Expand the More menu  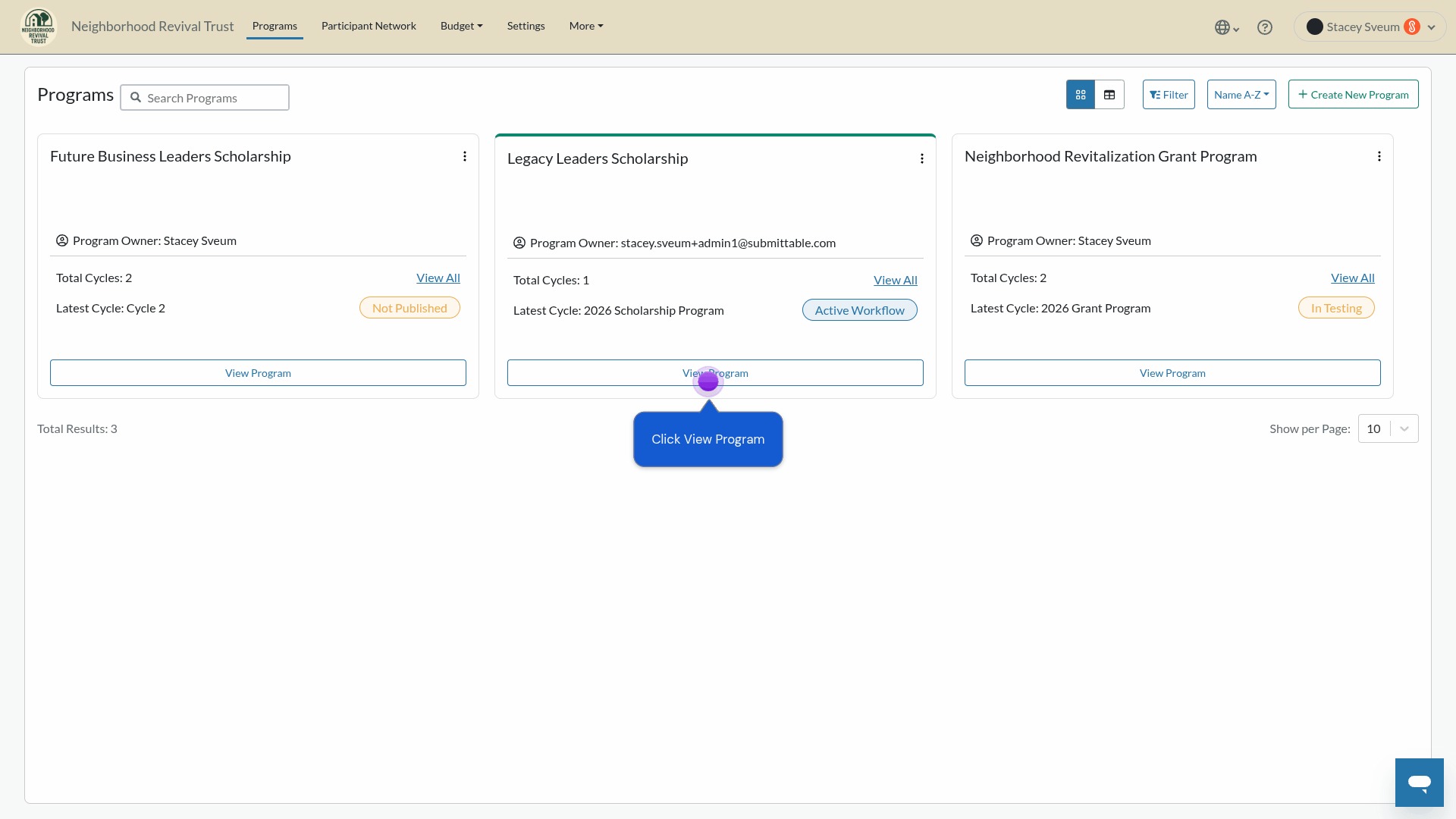(x=586, y=26)
